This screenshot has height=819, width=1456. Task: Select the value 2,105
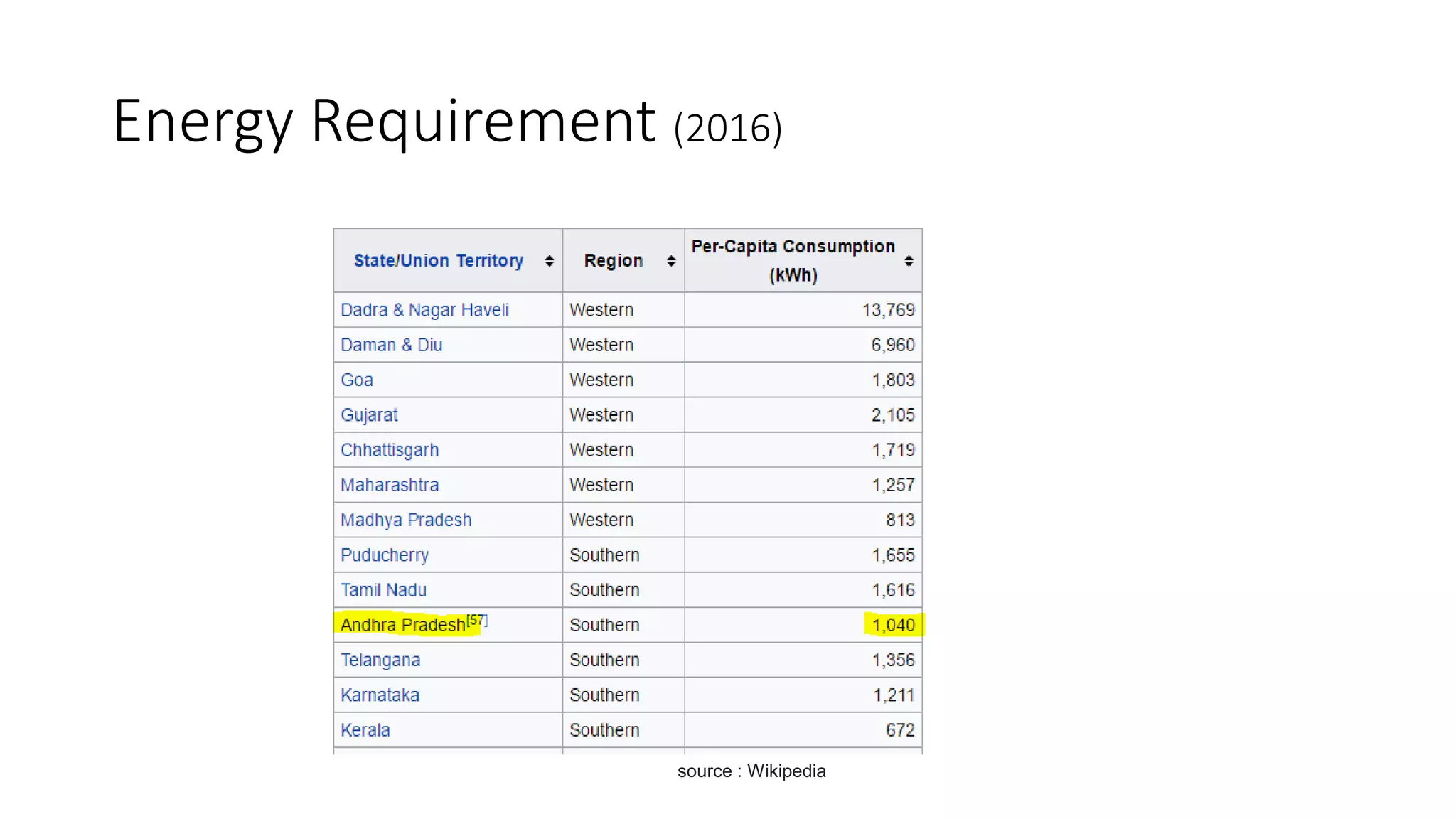coord(893,415)
